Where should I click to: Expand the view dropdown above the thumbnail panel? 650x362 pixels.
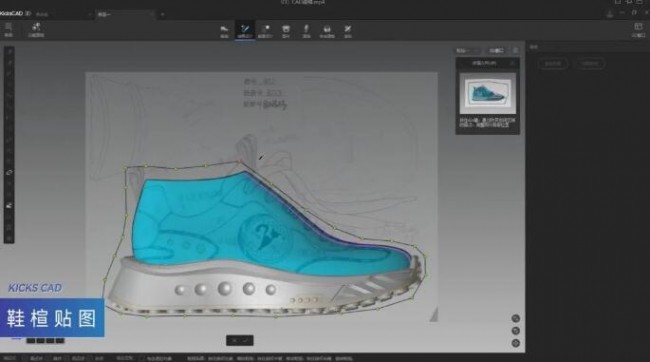click(x=468, y=51)
